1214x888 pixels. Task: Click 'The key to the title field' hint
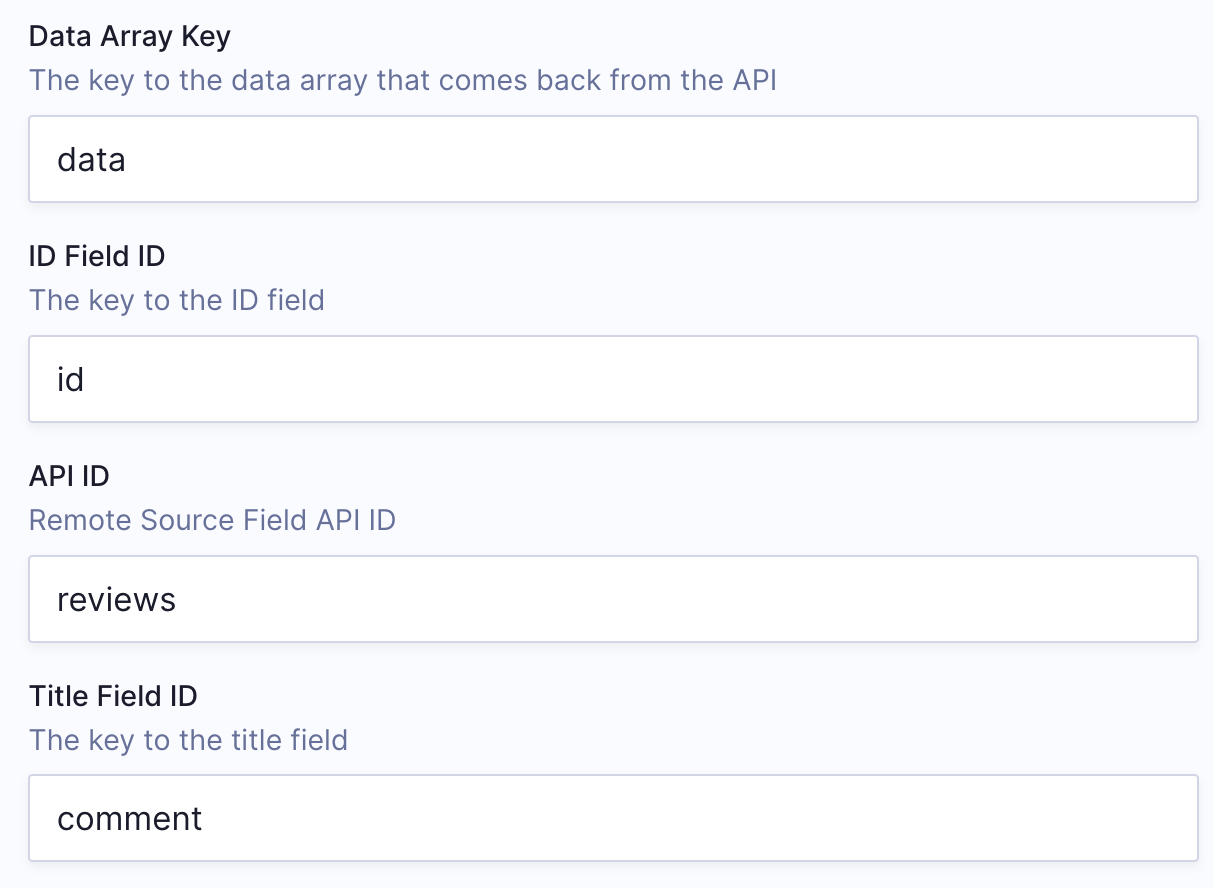[188, 740]
